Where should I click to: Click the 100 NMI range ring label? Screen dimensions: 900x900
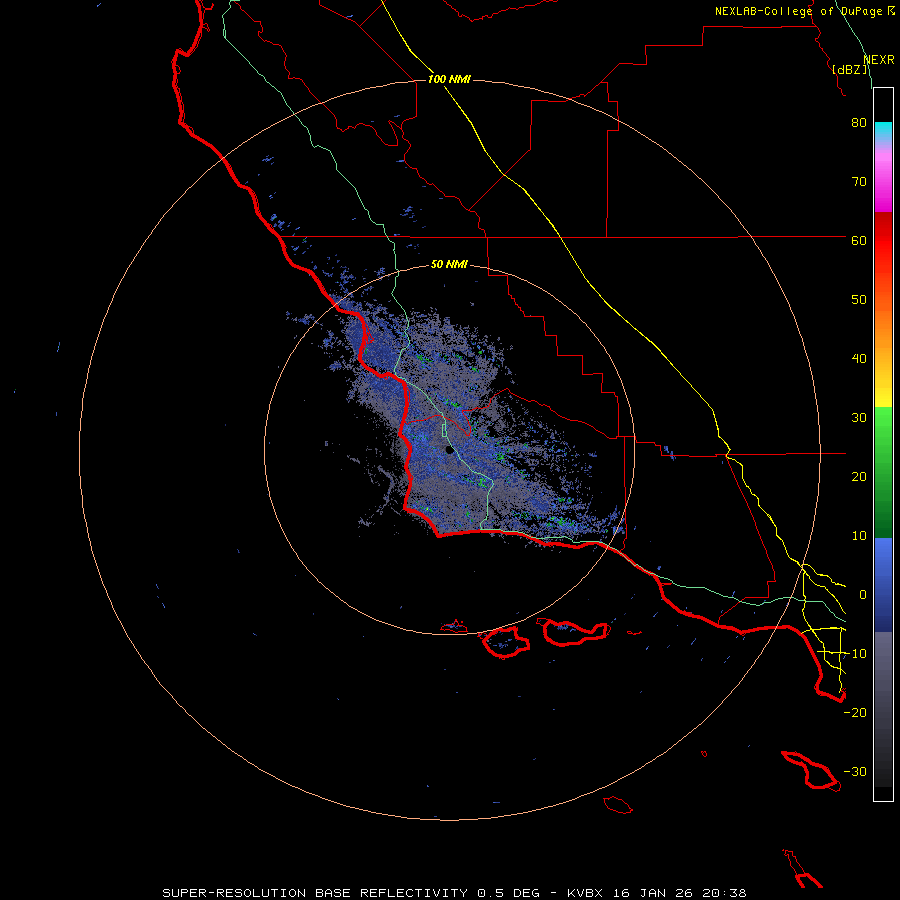click(x=449, y=79)
